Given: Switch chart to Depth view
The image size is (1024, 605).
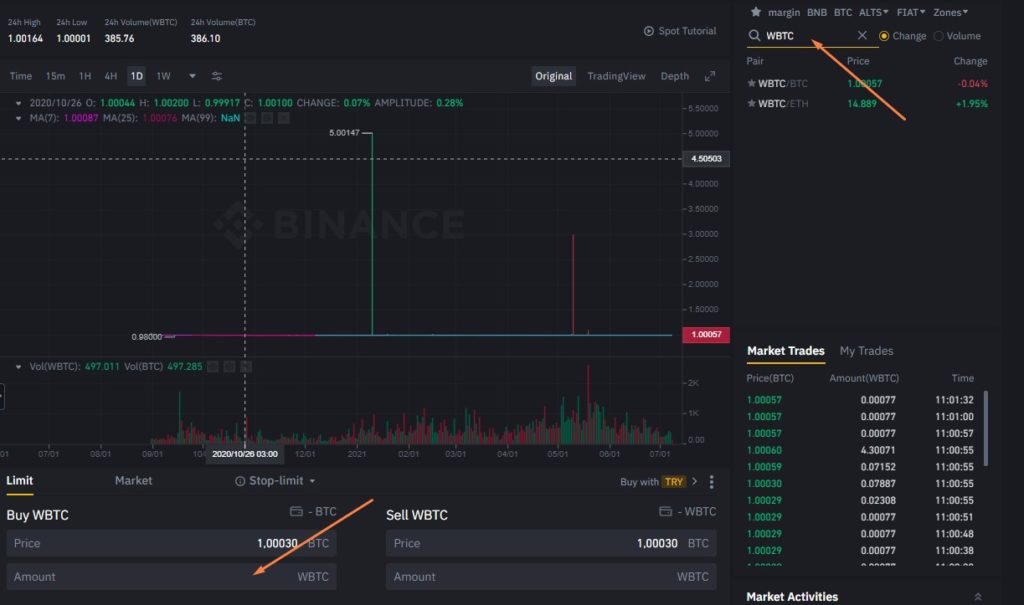Looking at the screenshot, I should point(675,76).
